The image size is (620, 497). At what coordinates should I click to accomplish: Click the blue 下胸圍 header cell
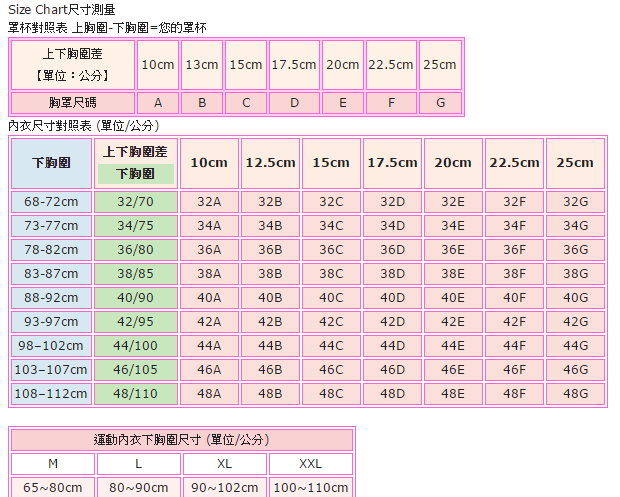50,163
